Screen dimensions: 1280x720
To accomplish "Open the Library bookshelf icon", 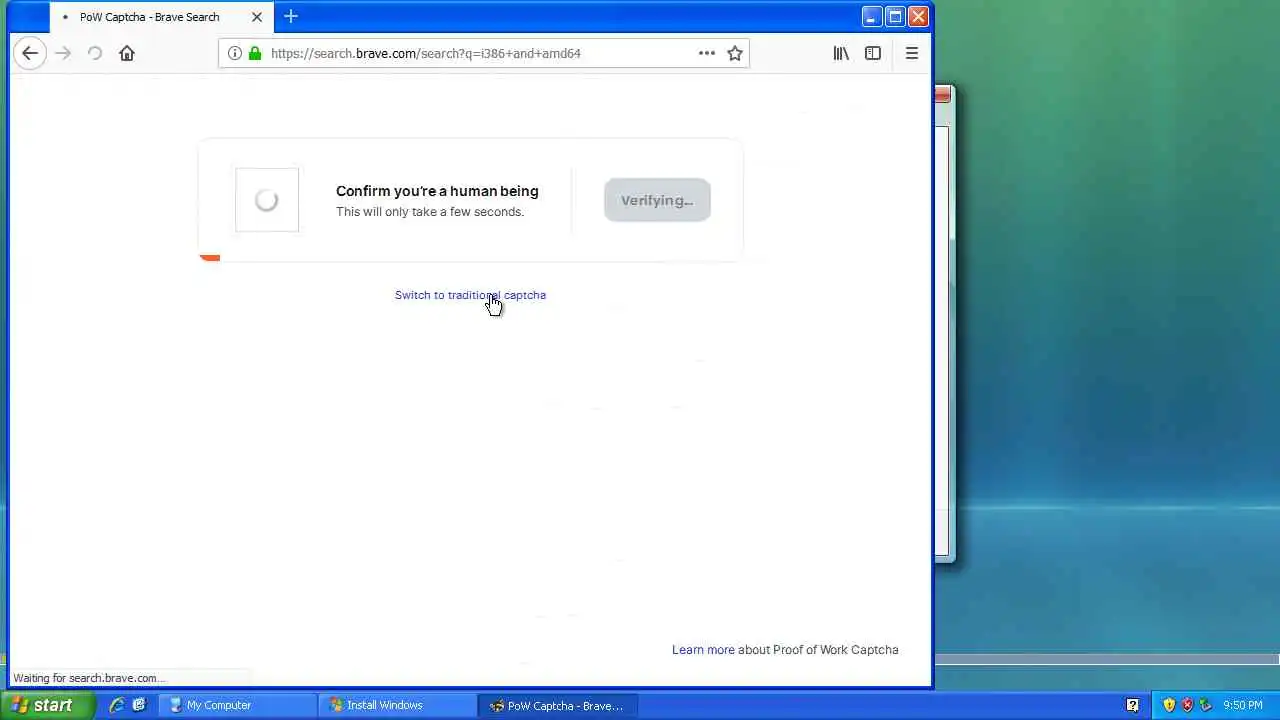I will (x=841, y=53).
